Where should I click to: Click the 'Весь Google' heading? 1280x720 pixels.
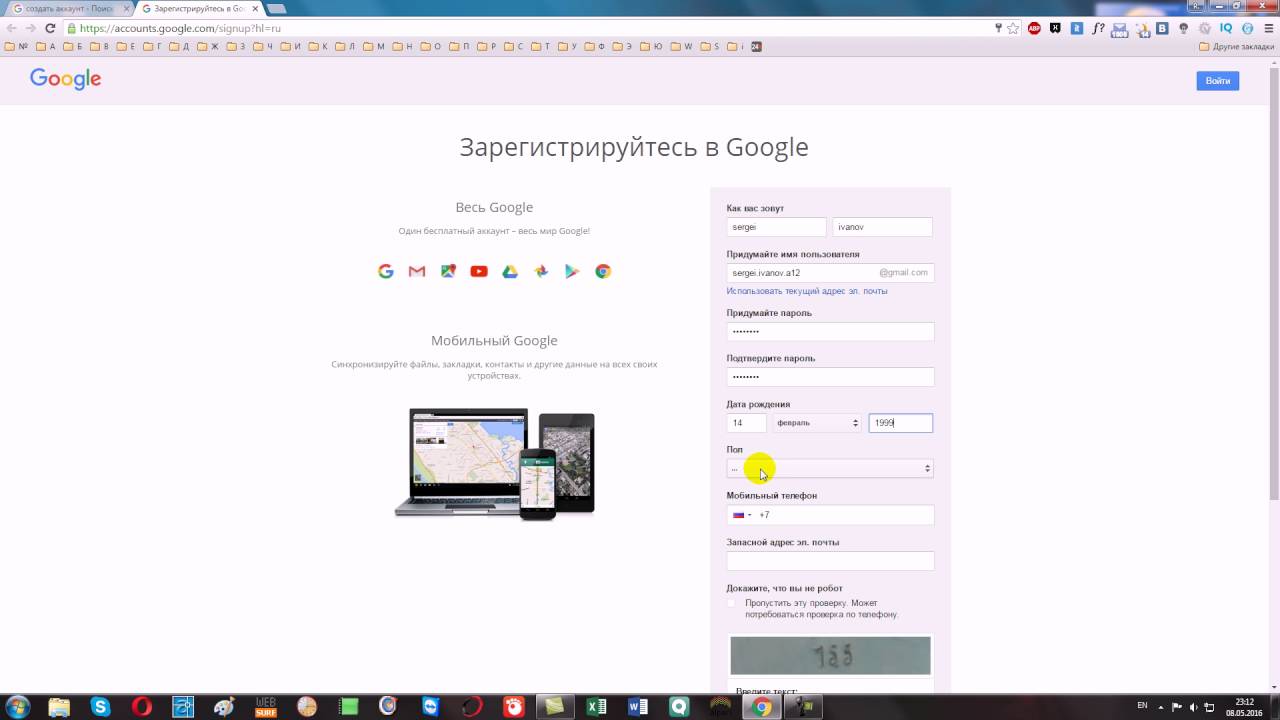494,207
